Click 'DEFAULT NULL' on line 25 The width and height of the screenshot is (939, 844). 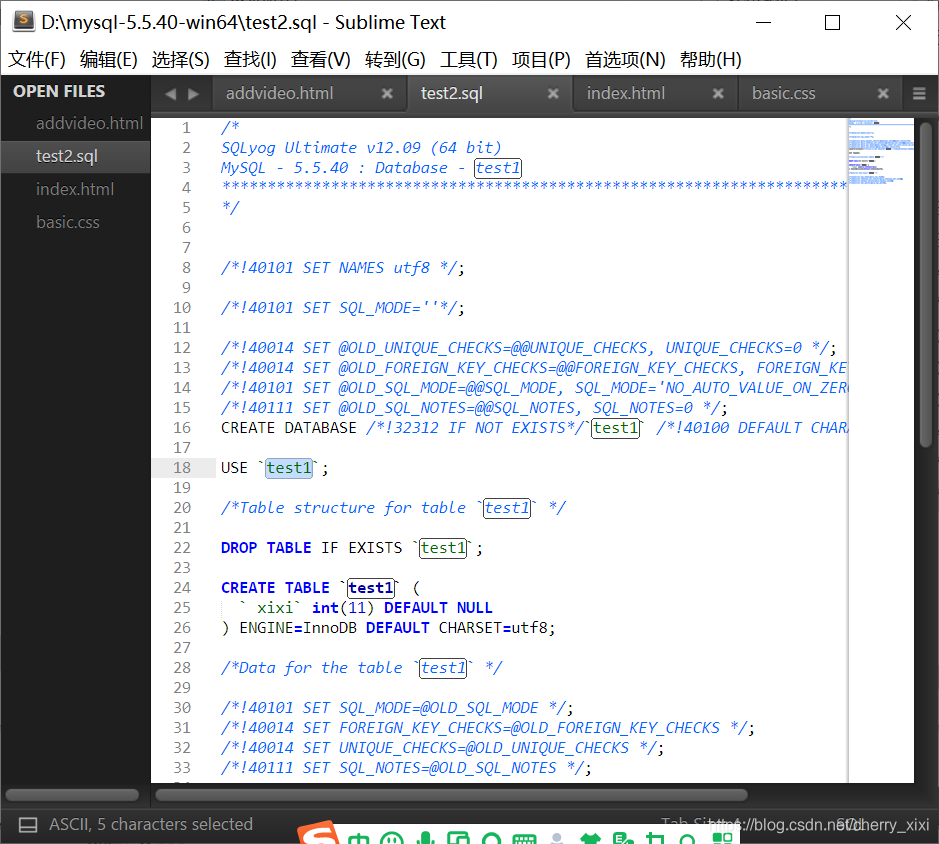(438, 608)
